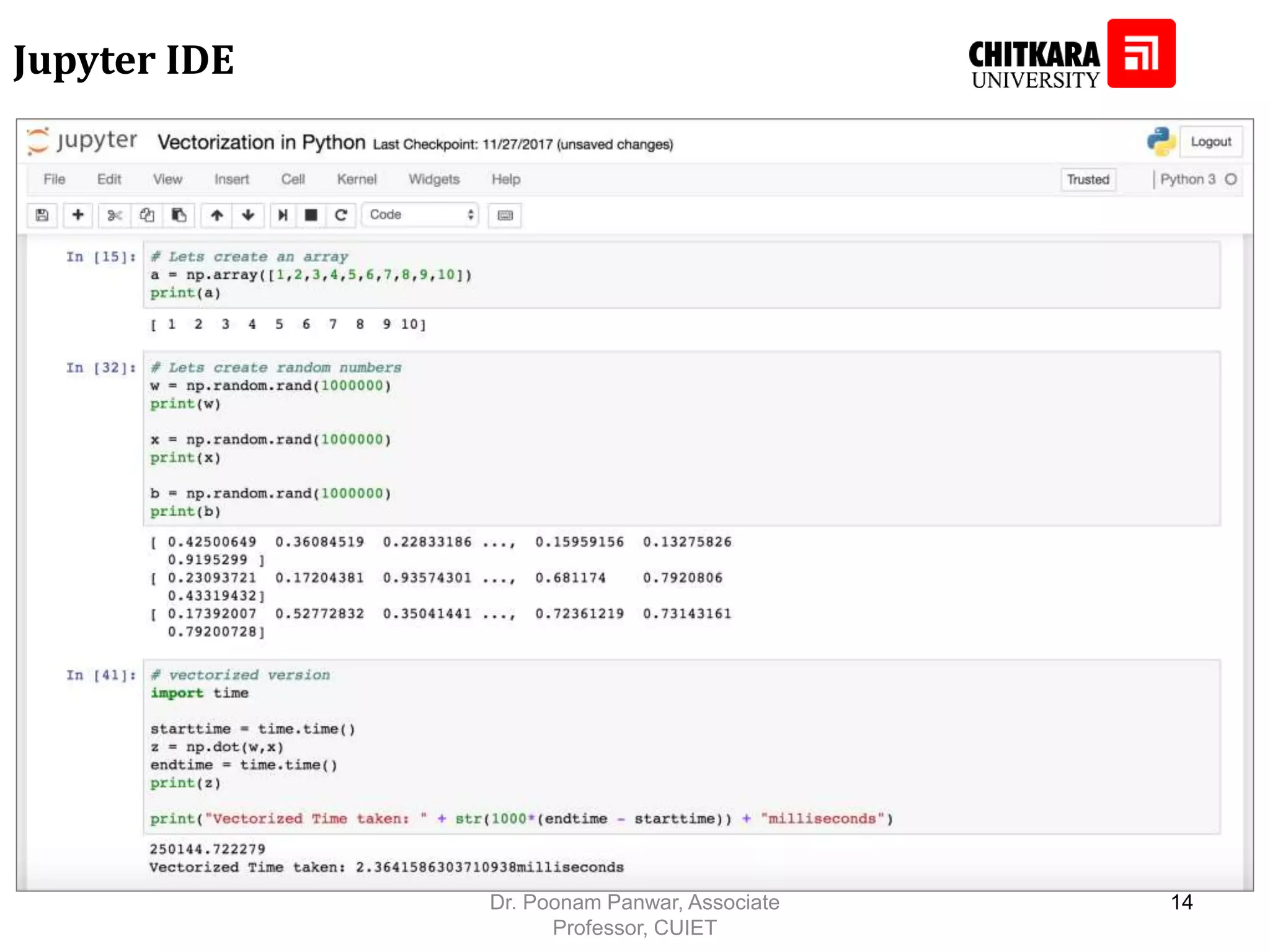
Task: Click the Trusted notebook button
Action: [1088, 180]
